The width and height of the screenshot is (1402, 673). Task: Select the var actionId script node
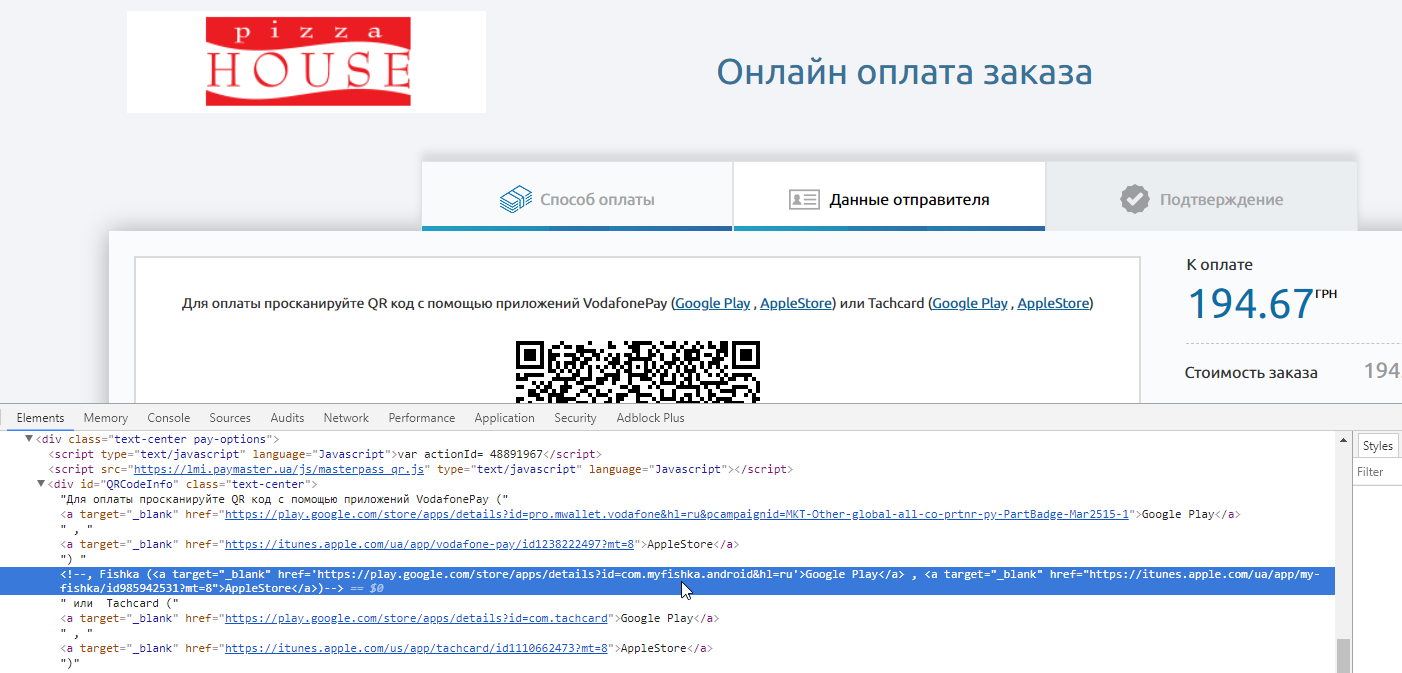pyautogui.click(x=326, y=454)
